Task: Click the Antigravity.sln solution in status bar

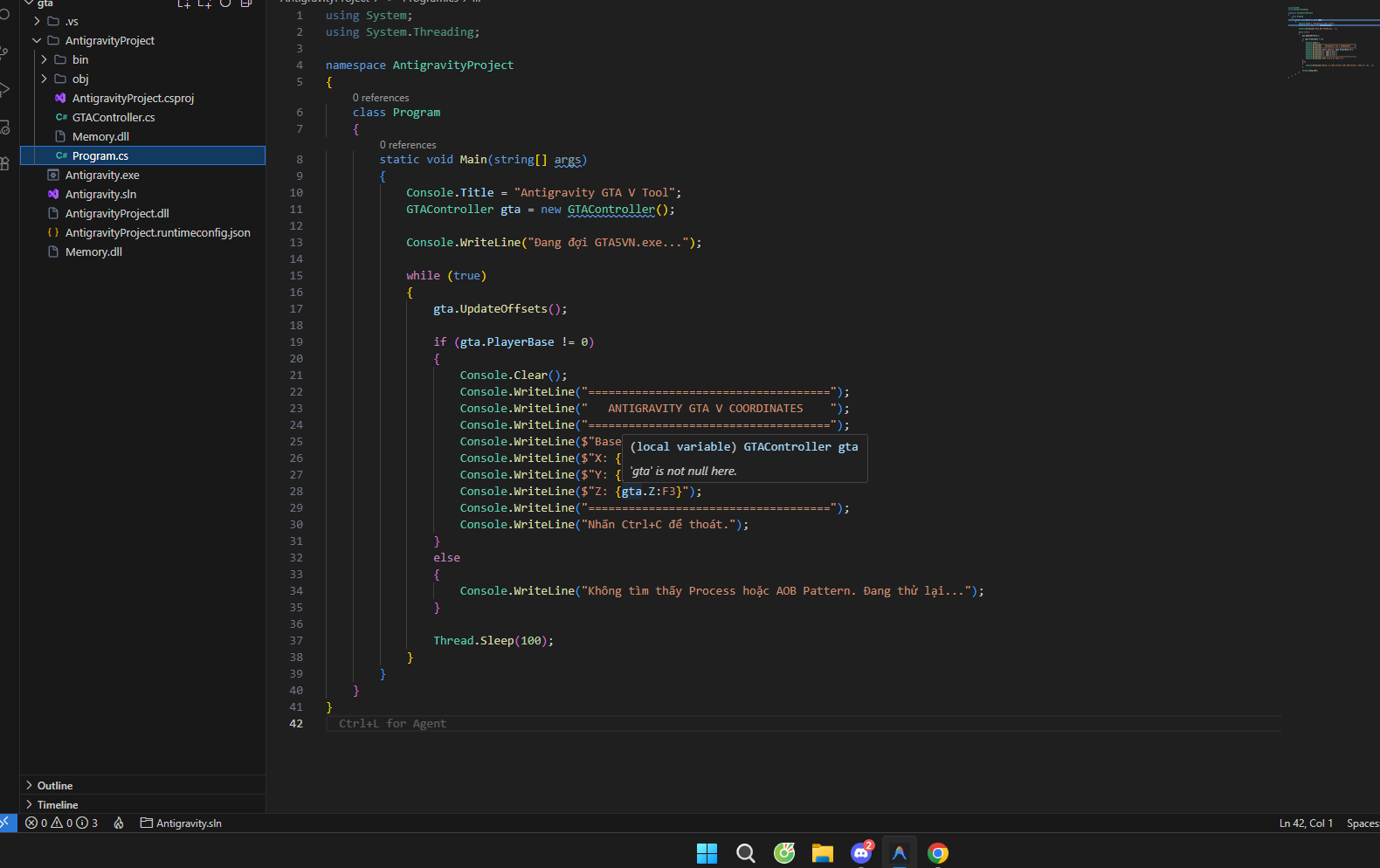Action: pos(181,823)
